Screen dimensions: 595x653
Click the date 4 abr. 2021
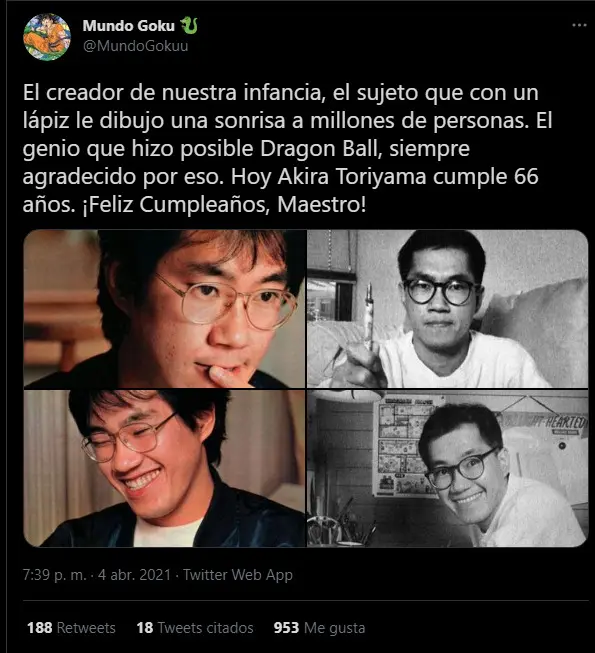134,575
